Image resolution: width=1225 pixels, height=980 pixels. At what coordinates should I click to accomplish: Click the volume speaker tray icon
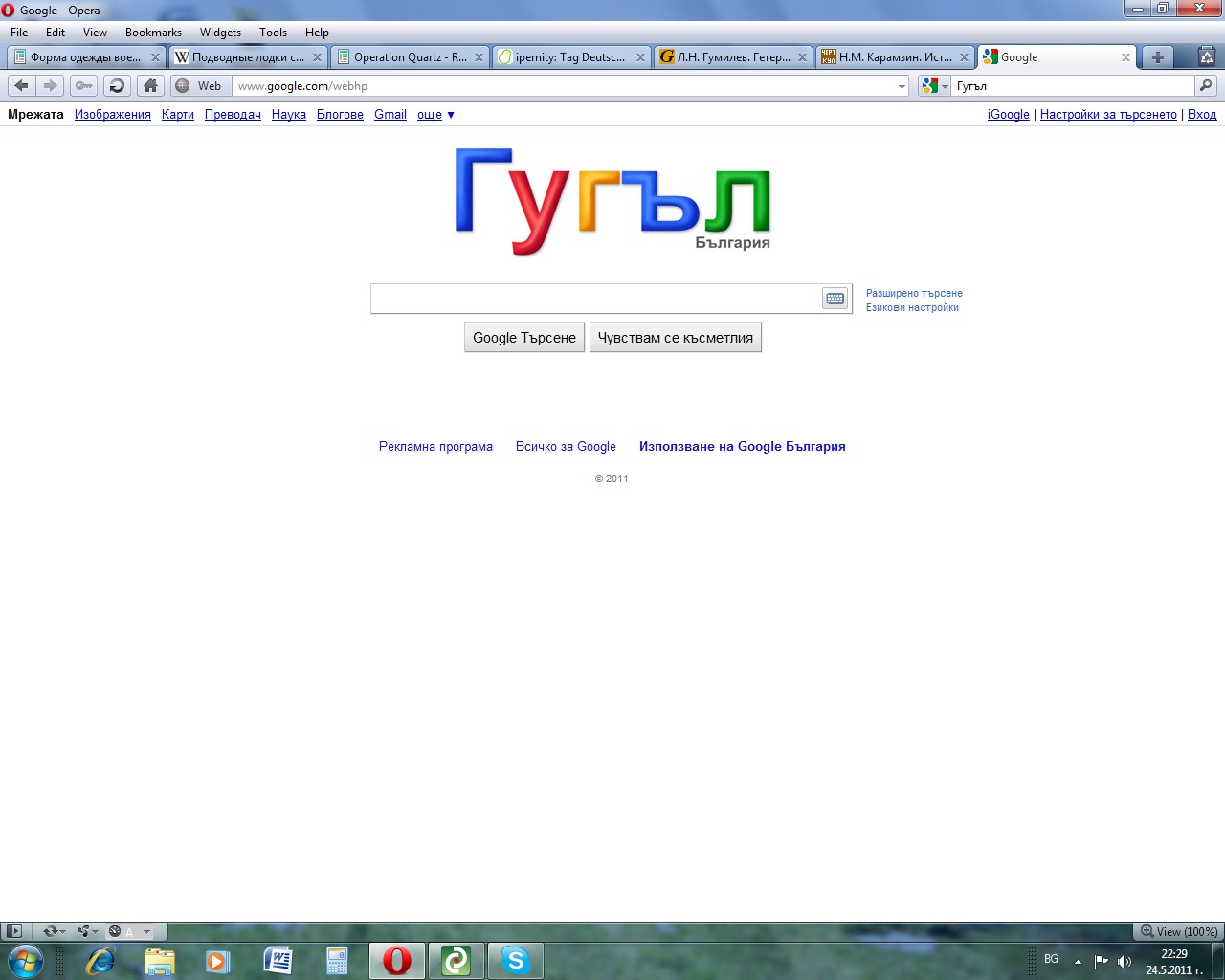tap(1125, 961)
